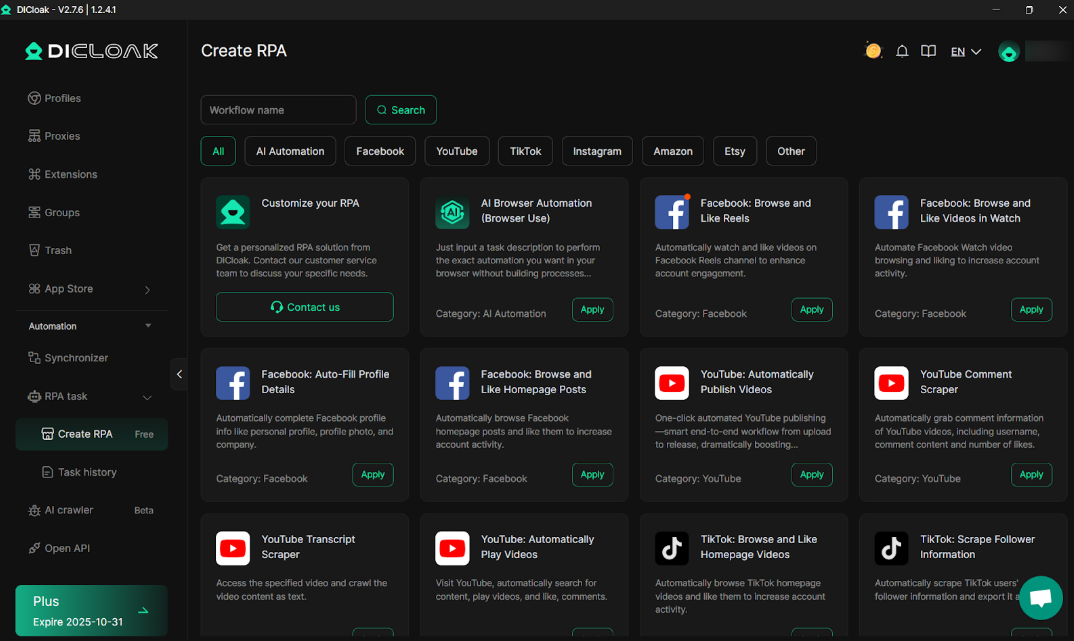Open Extensions from the sidebar

click(x=70, y=174)
